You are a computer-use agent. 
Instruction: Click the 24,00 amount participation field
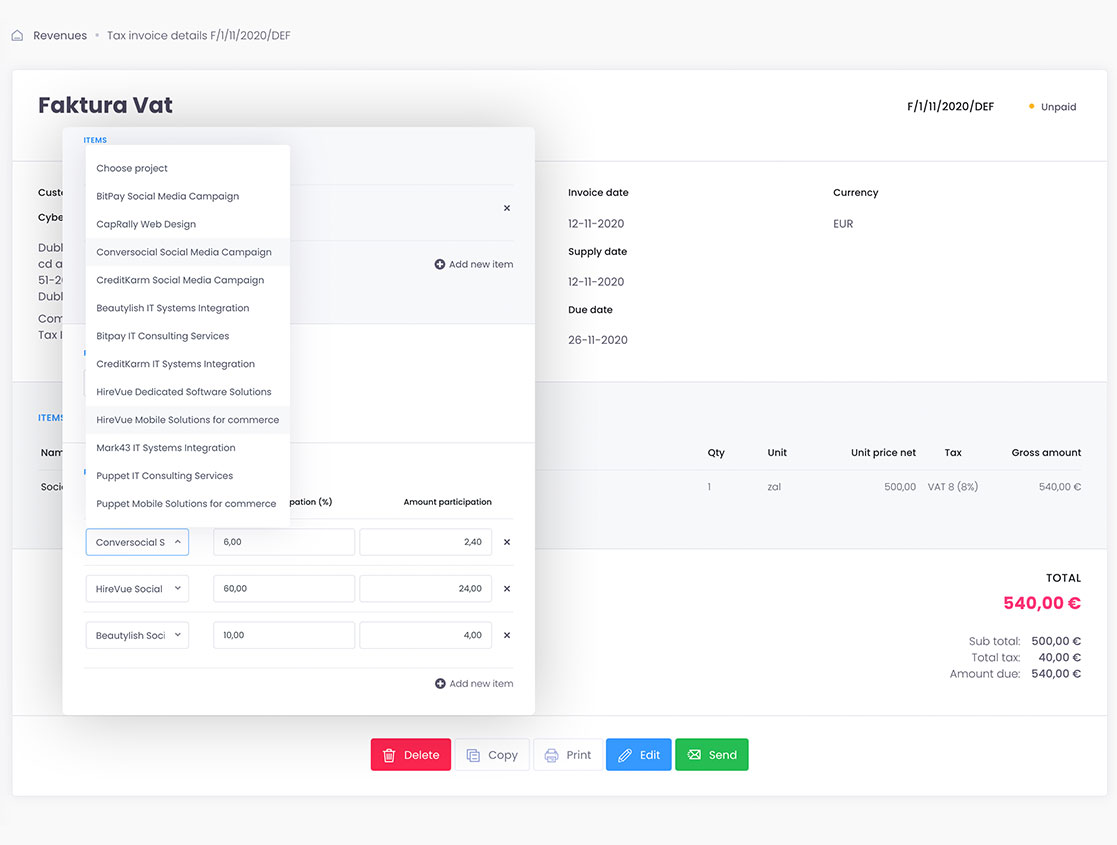click(x=425, y=589)
